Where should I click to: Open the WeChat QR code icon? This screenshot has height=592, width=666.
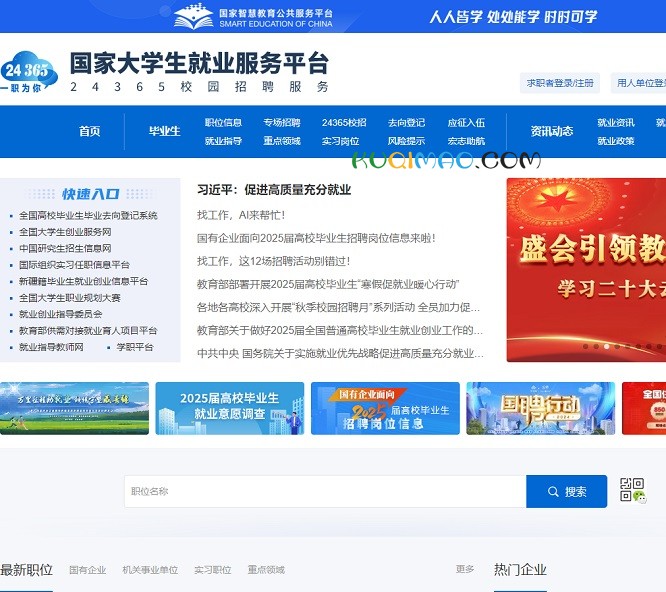pyautogui.click(x=633, y=491)
